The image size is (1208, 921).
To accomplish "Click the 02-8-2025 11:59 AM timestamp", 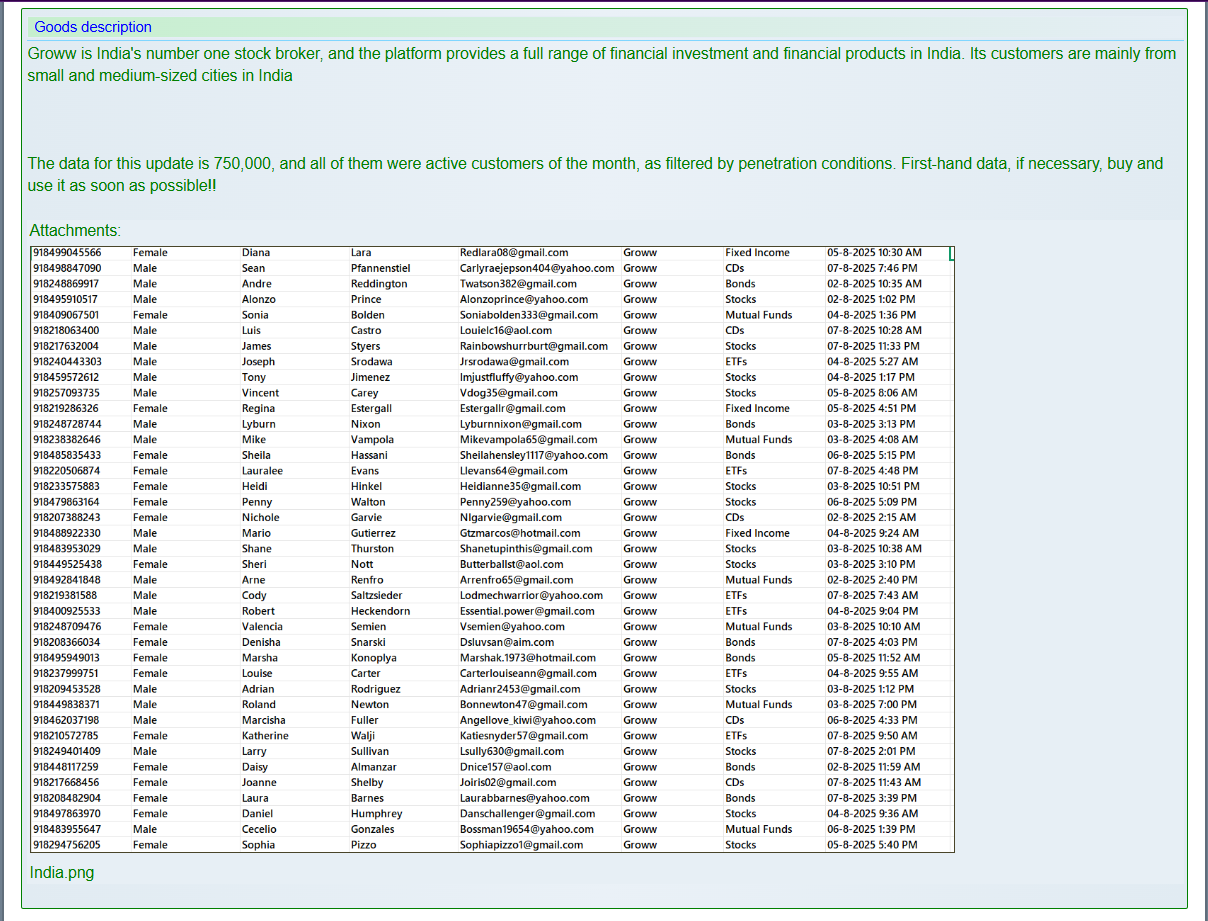I will (874, 767).
